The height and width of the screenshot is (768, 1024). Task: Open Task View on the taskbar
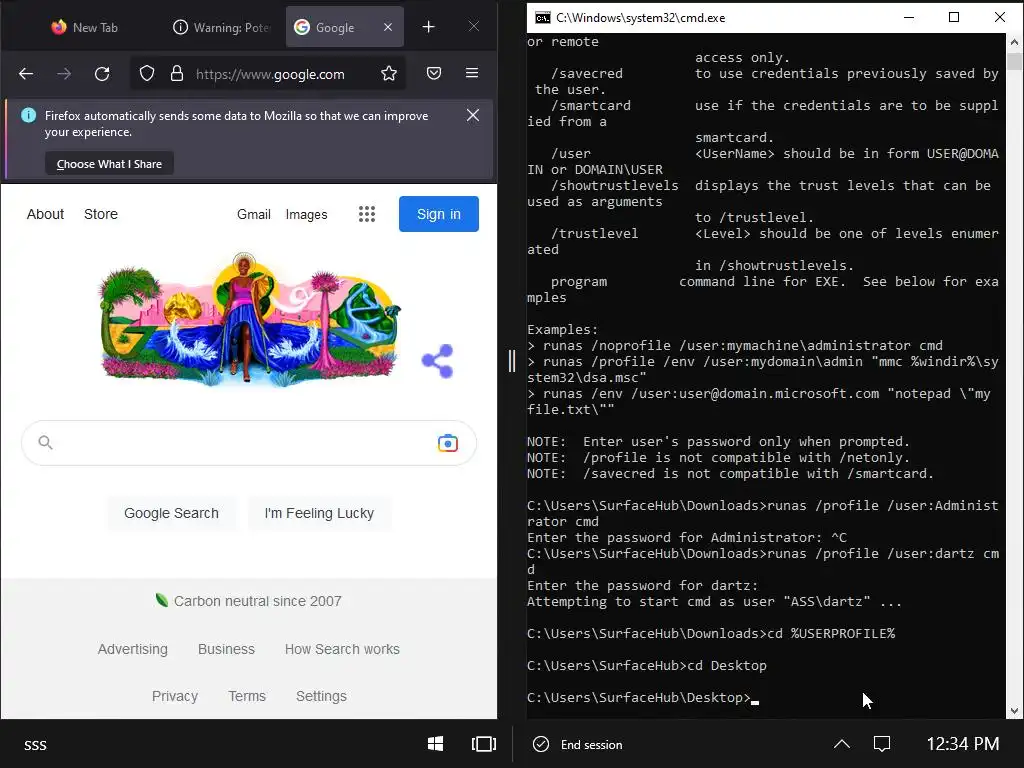(484, 744)
